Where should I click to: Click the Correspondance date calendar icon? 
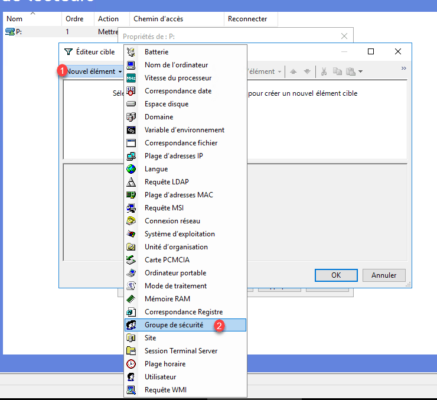pyautogui.click(x=131, y=91)
